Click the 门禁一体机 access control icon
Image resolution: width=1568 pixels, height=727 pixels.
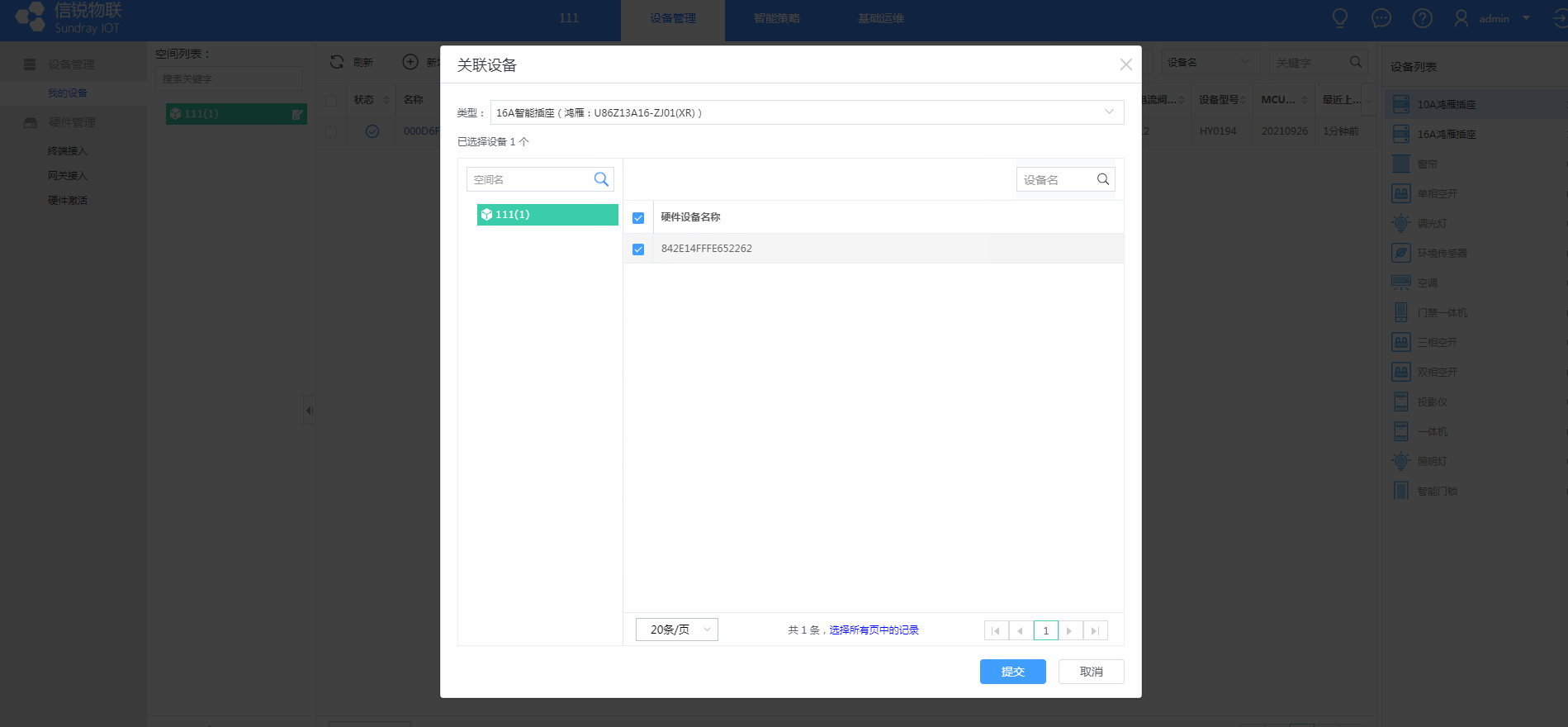click(x=1401, y=312)
